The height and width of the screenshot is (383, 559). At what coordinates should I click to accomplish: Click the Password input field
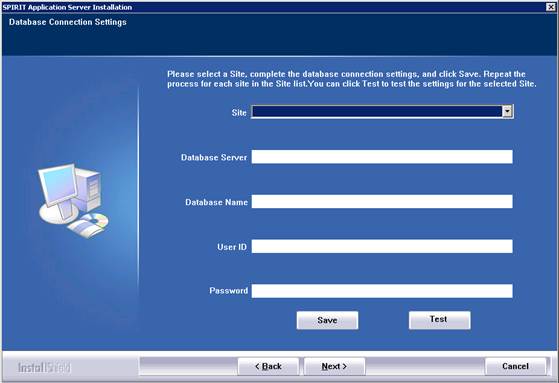coord(382,291)
